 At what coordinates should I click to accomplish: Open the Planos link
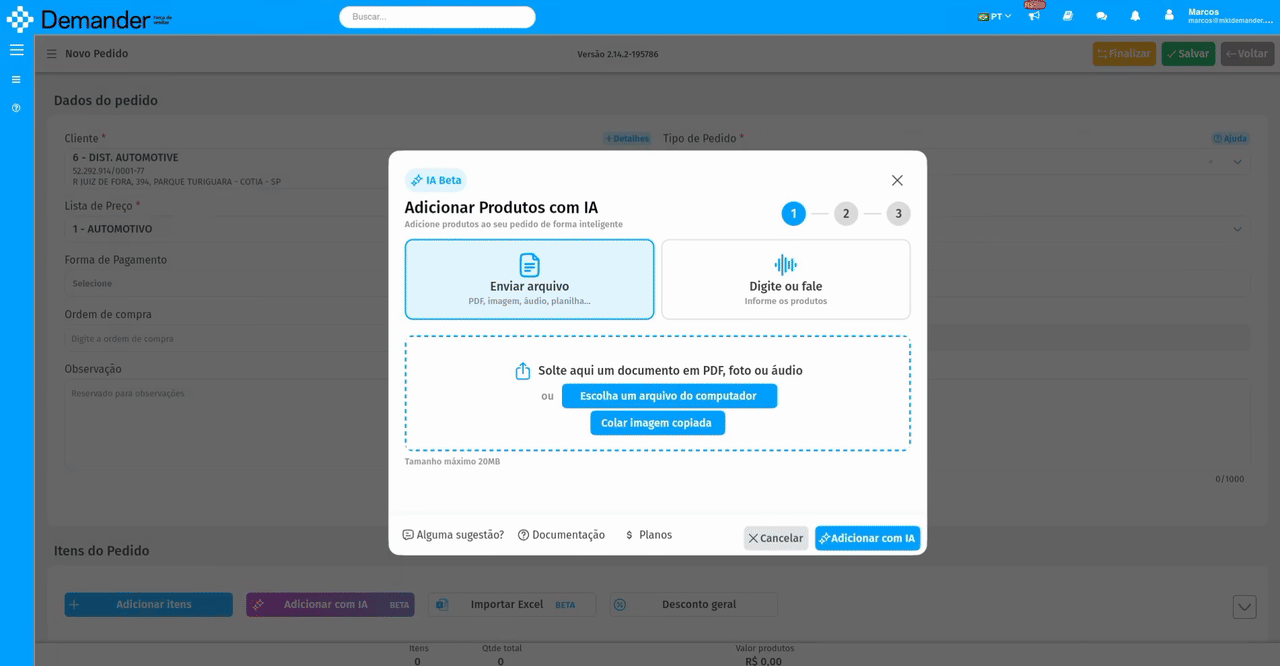coord(648,535)
